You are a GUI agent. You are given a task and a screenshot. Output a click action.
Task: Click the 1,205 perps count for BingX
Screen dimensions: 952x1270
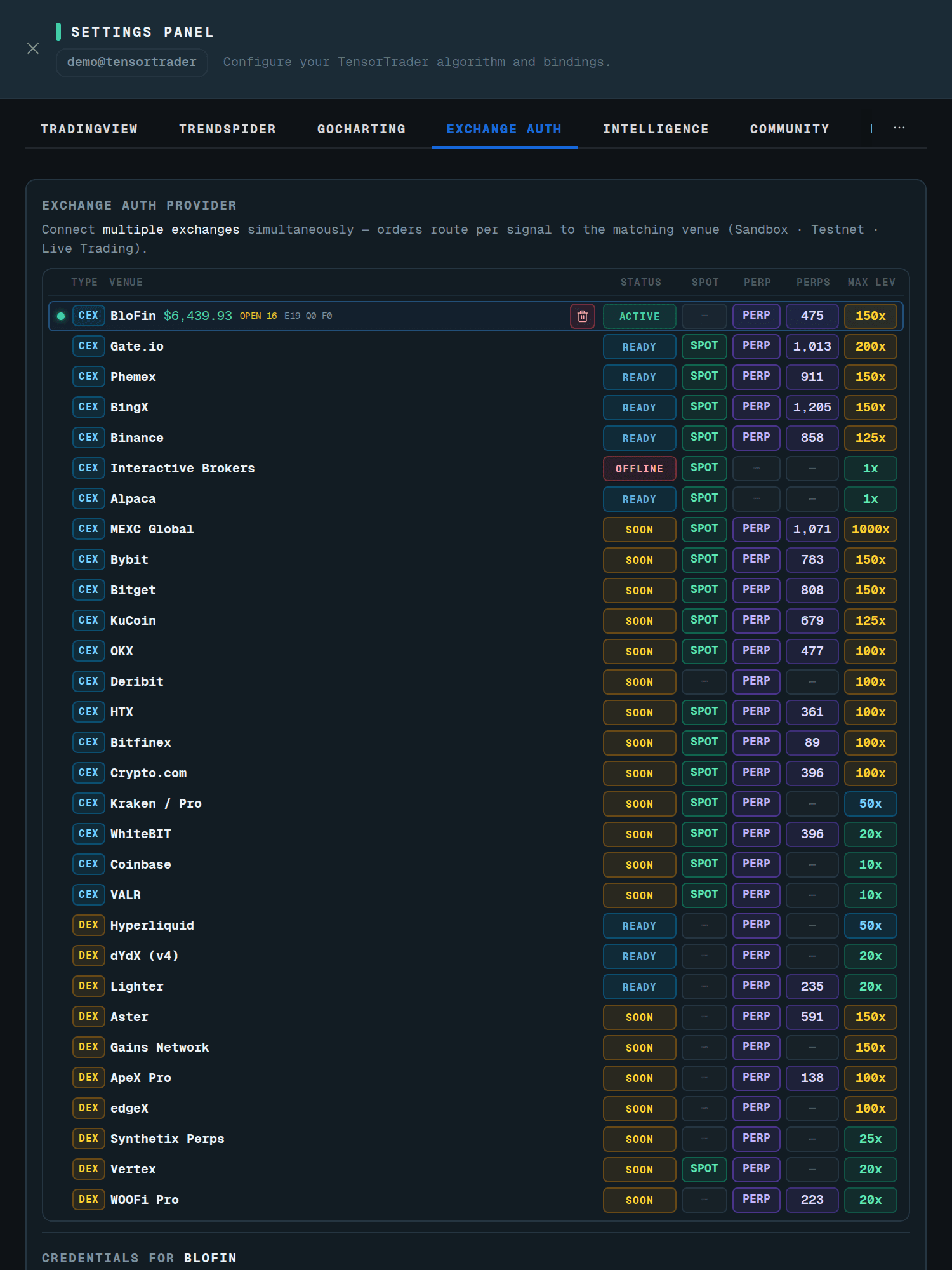812,408
